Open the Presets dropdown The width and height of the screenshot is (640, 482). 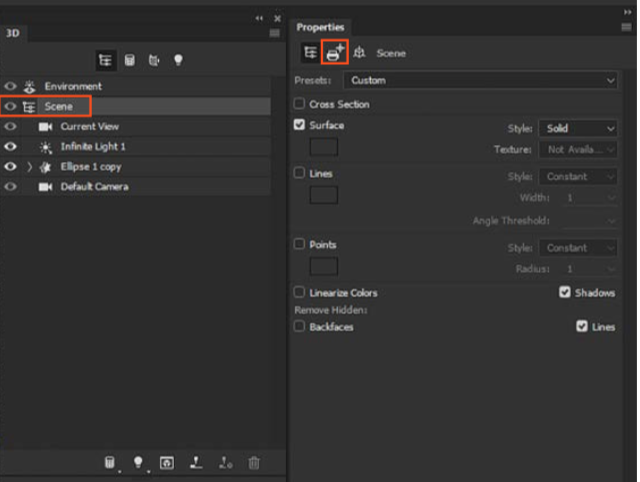coord(480,80)
